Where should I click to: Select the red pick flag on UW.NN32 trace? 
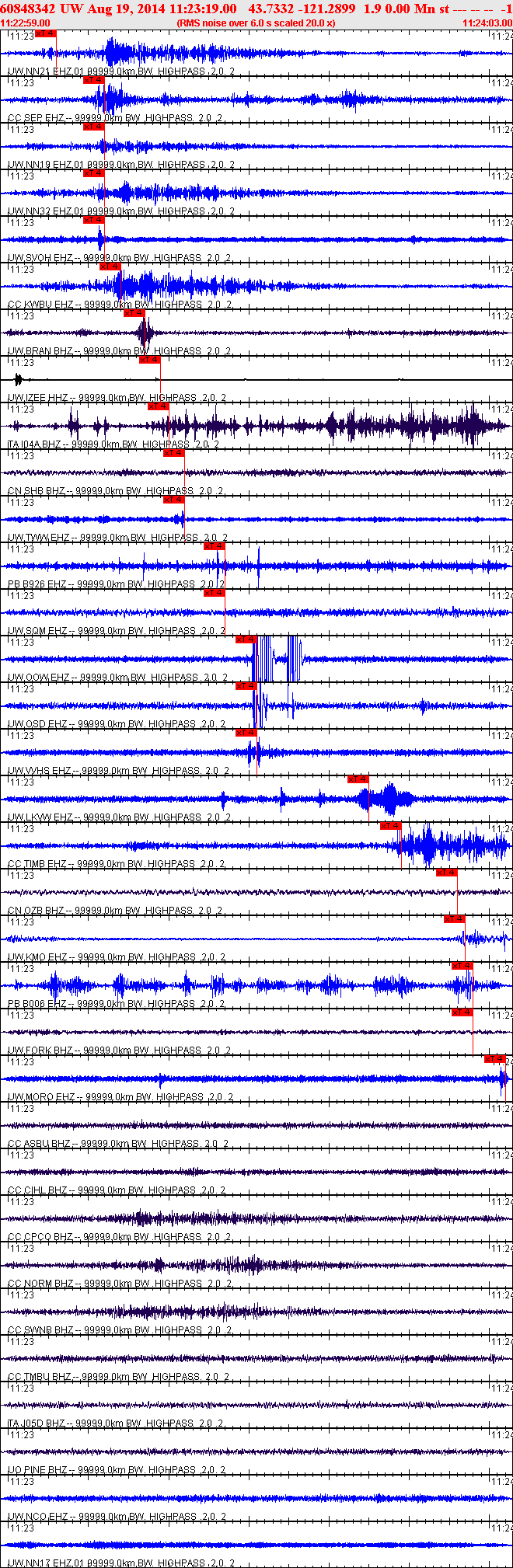(93, 173)
